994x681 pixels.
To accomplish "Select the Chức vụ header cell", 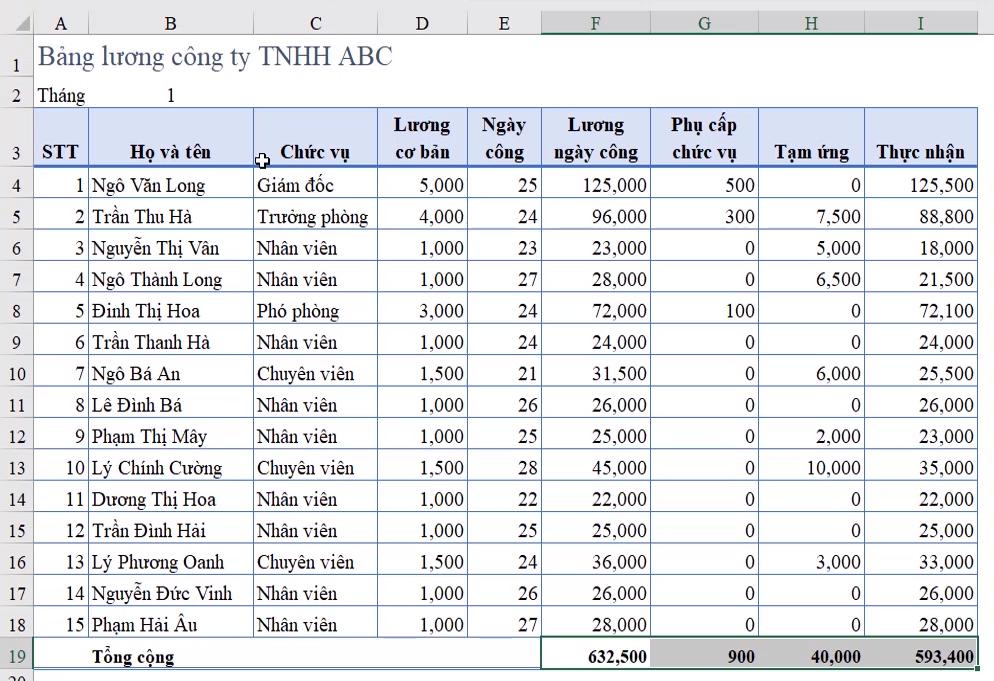I will point(315,138).
